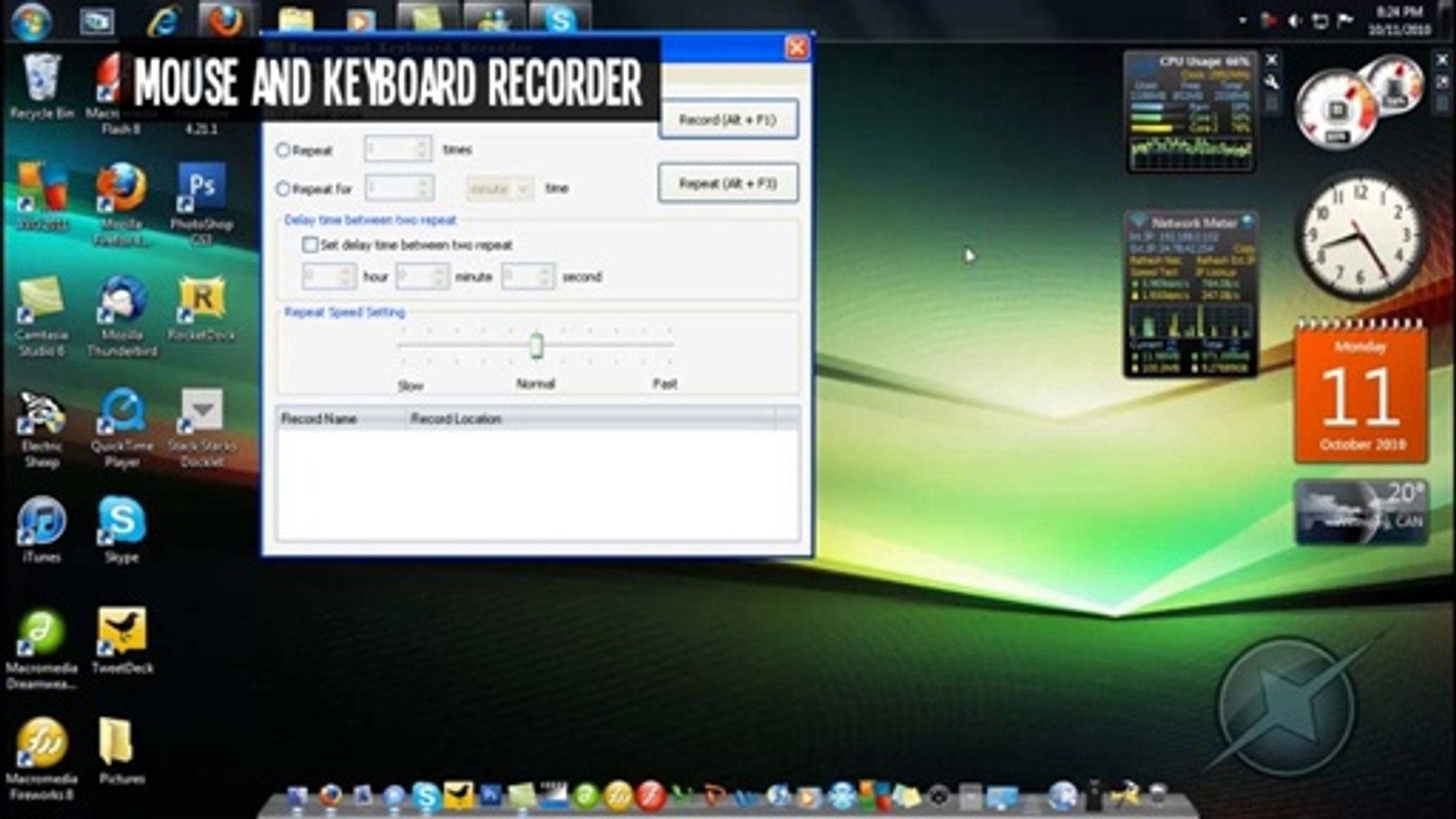1456x819 pixels.
Task: Click the Repeat times stepper arrows
Action: click(422, 149)
